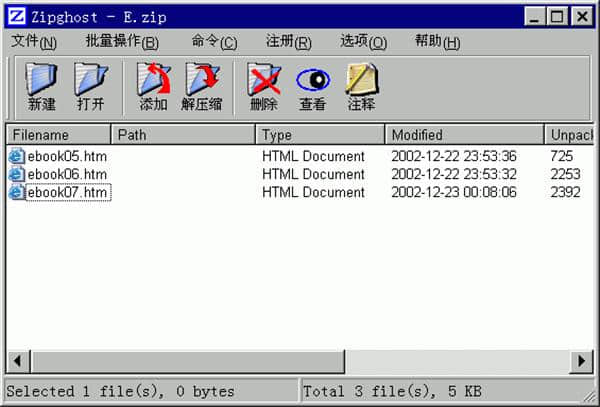Open the 选项(O) menu

tap(364, 41)
